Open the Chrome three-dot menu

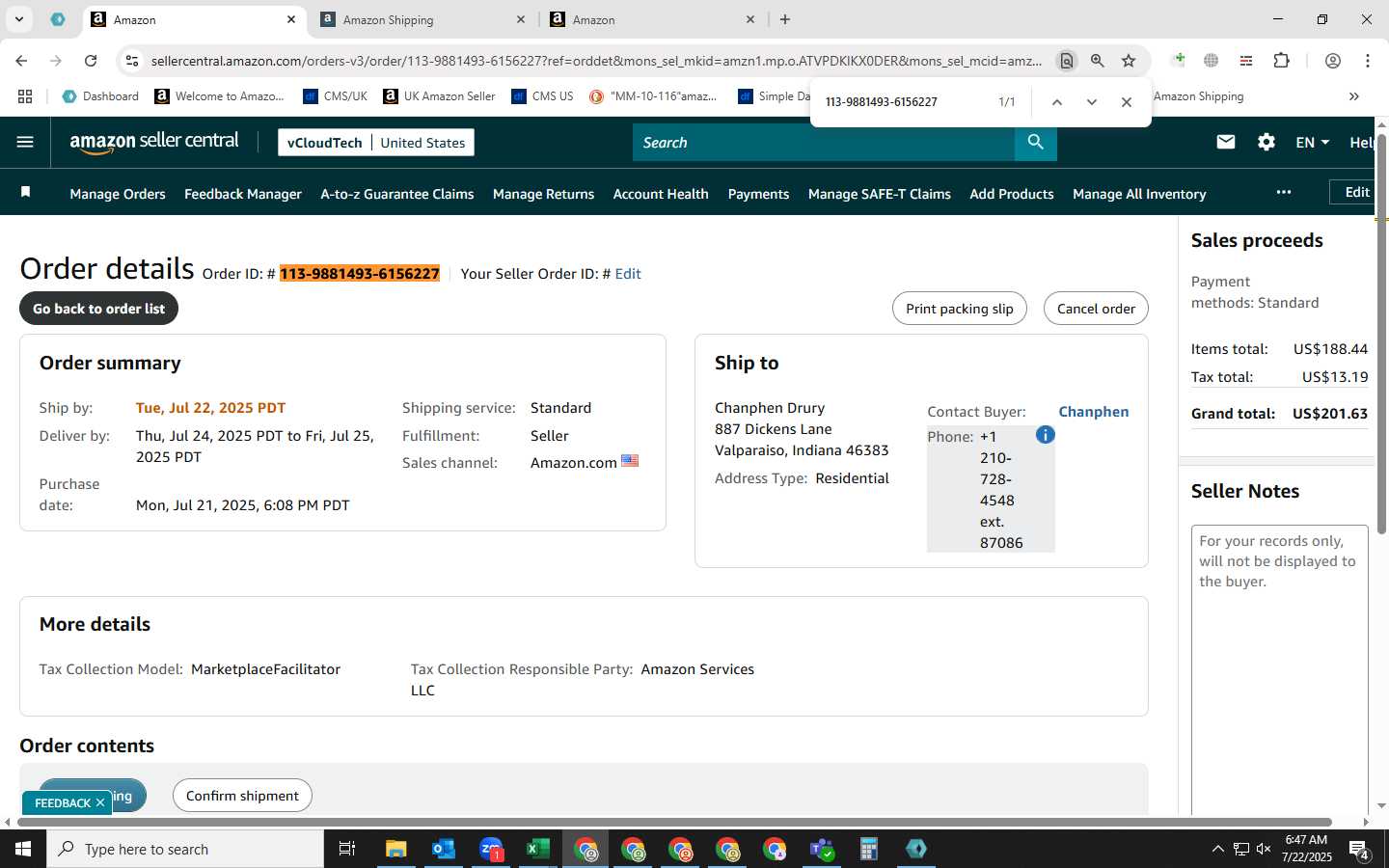click(1368, 61)
